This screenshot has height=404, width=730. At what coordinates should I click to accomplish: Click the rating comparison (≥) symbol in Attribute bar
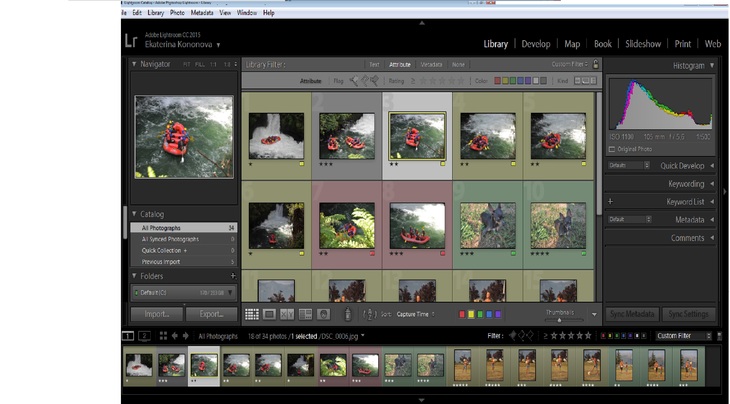(x=413, y=81)
